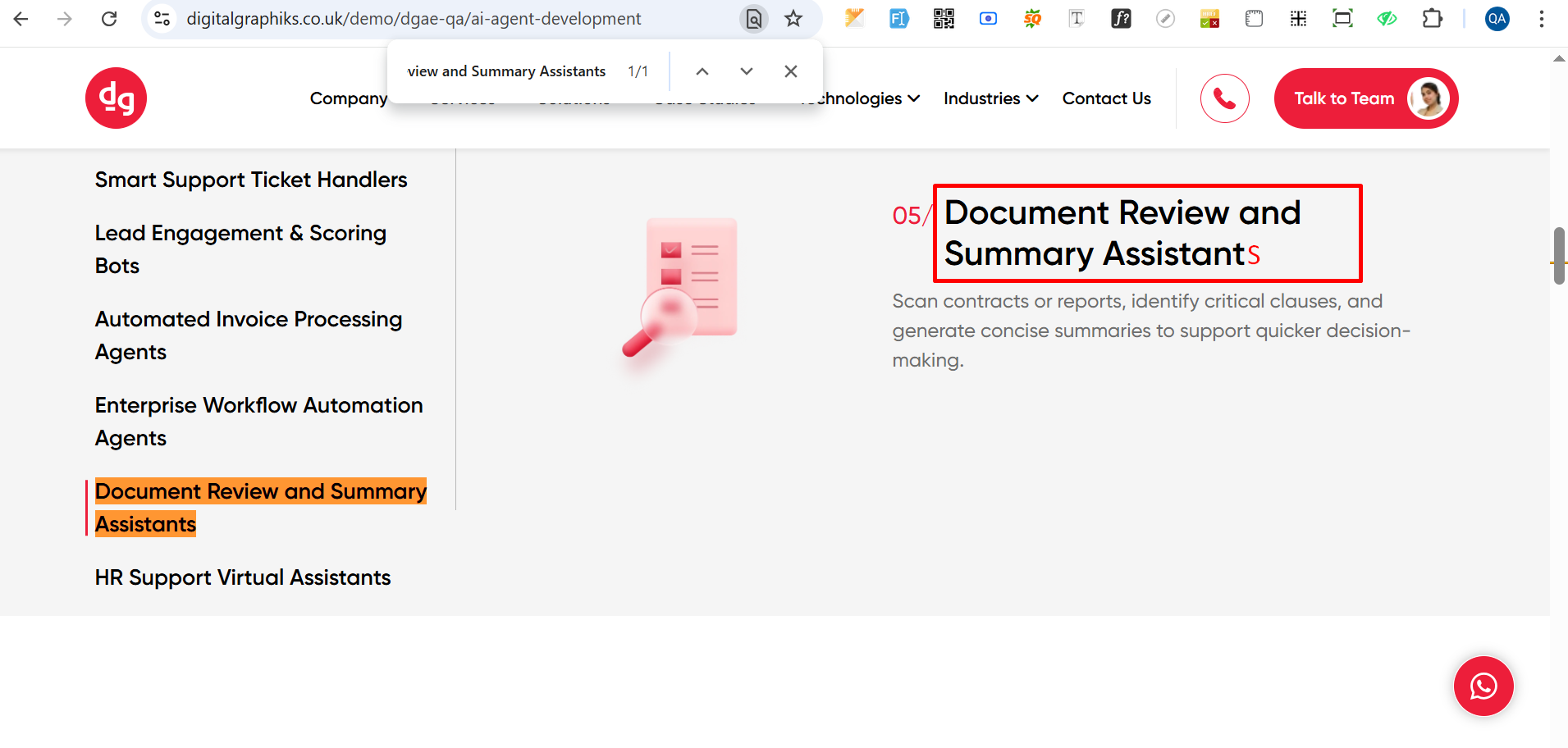Click the find-in-page search text field

pos(506,71)
